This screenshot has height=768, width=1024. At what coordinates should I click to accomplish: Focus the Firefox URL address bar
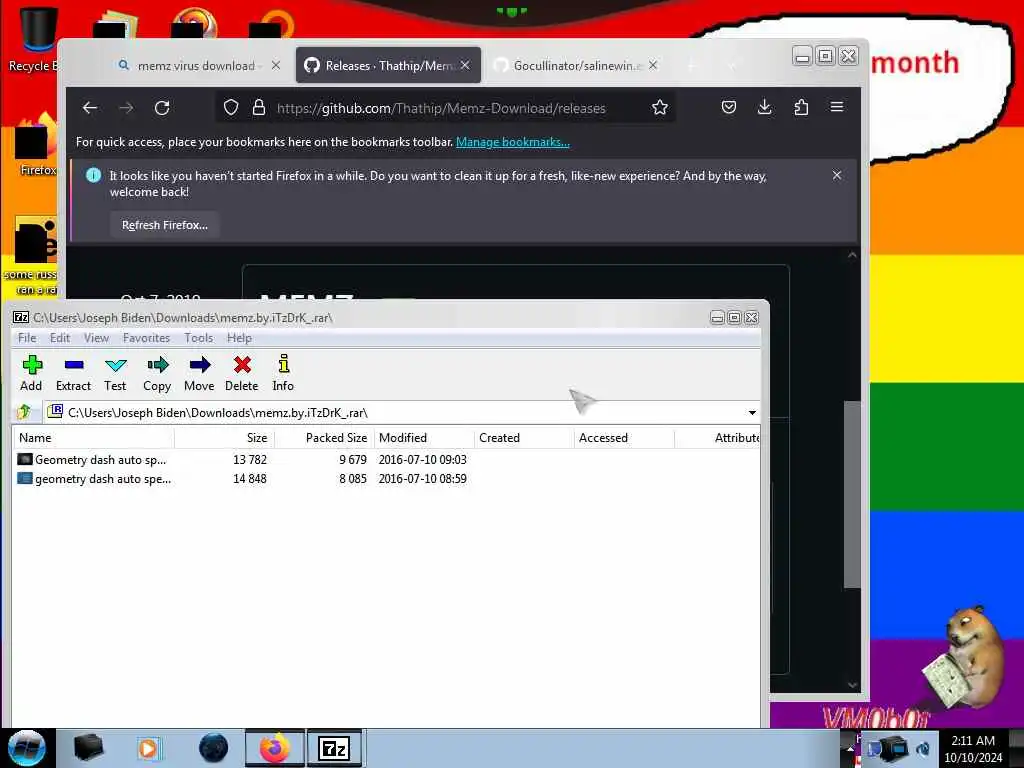click(441, 108)
